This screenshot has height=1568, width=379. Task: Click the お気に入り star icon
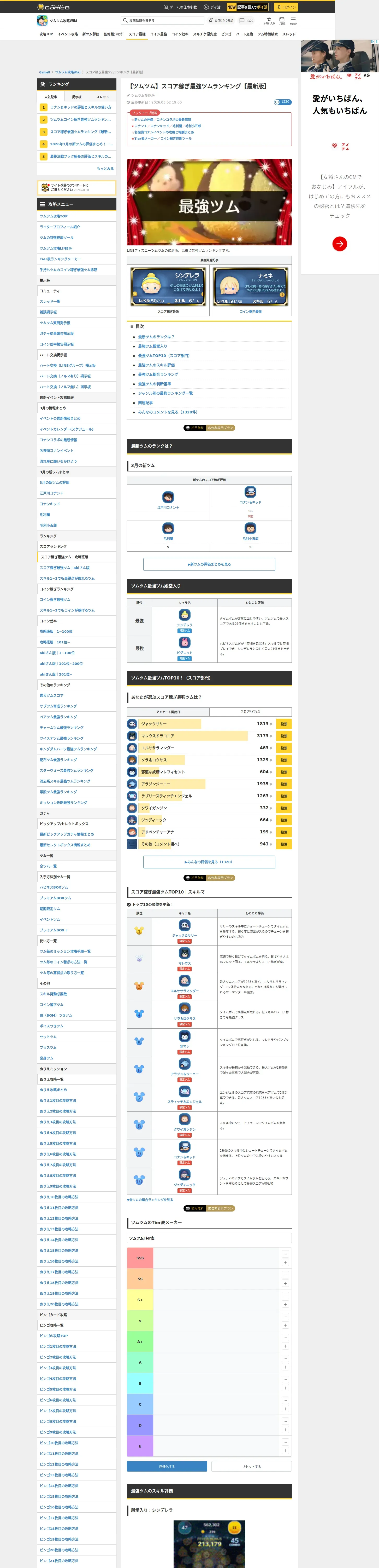tap(269, 20)
